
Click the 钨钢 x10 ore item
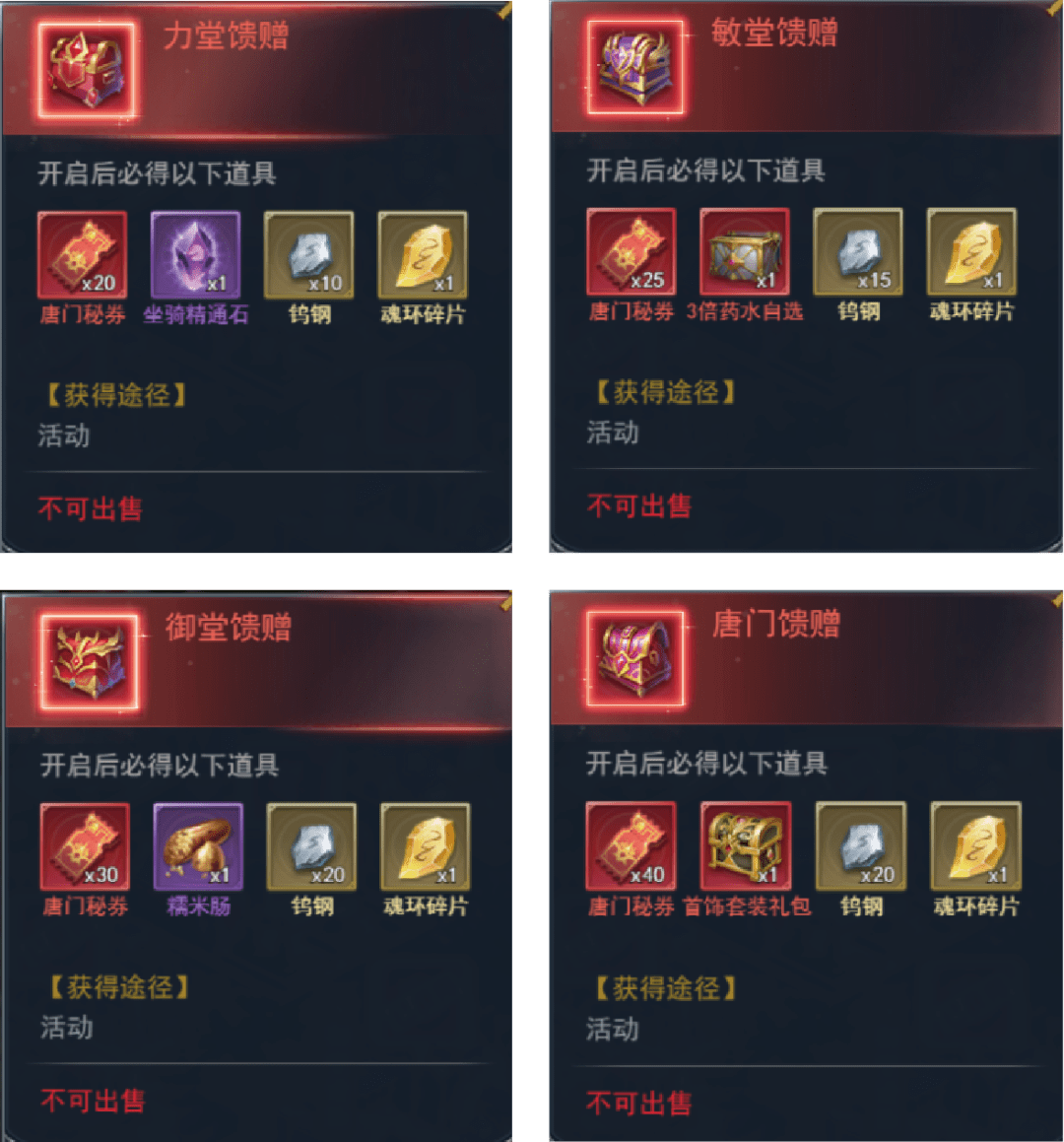(x=308, y=255)
